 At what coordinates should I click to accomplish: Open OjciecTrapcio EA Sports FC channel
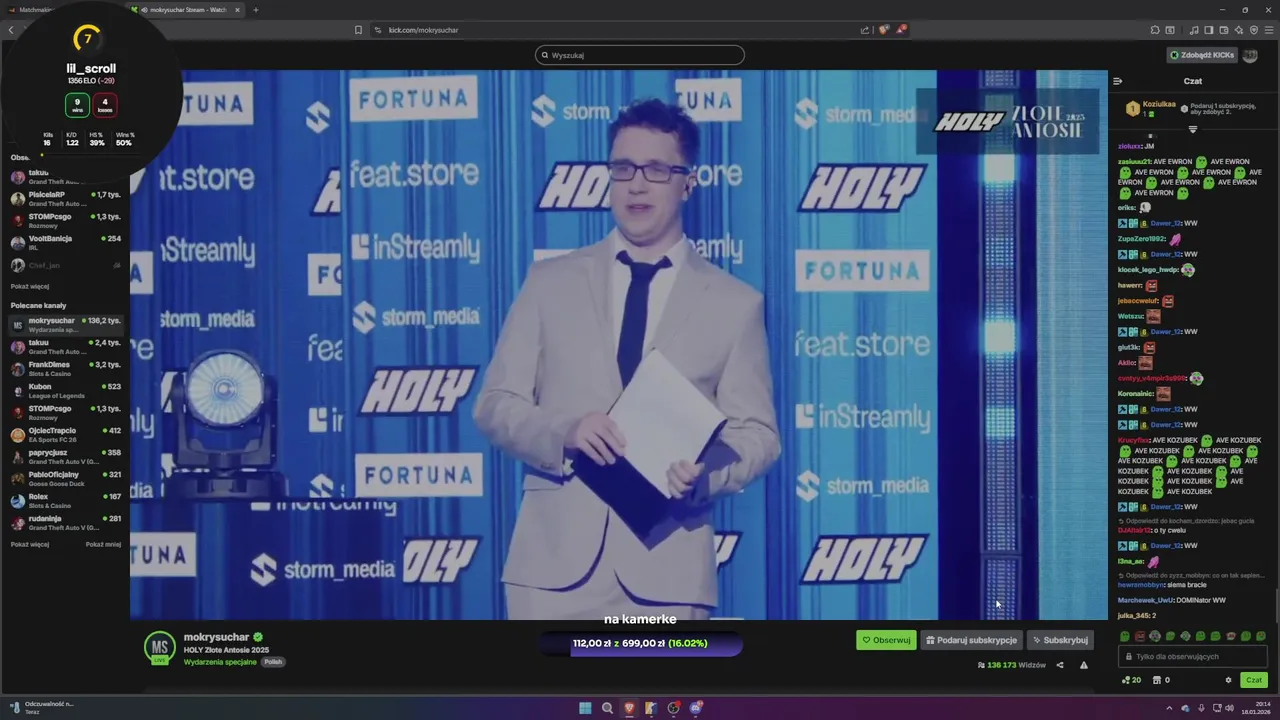pos(65,435)
